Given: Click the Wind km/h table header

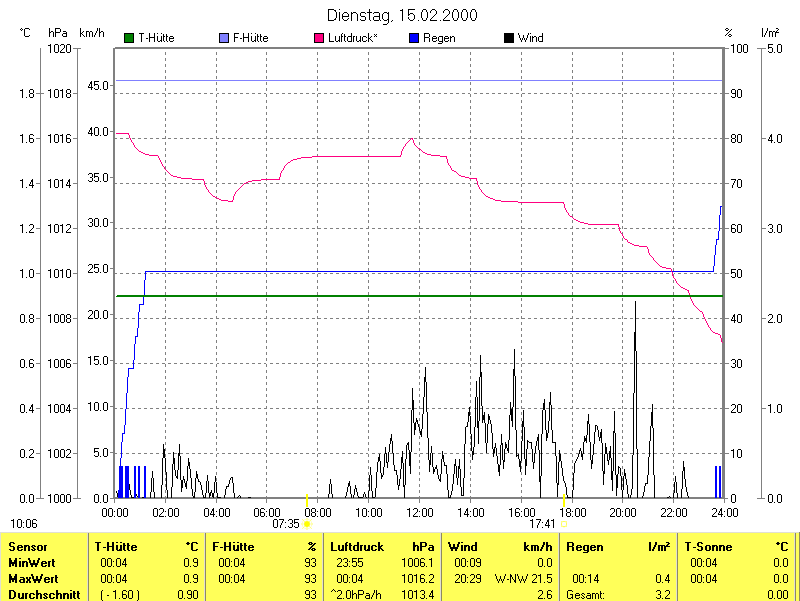Looking at the screenshot, I should click(x=500, y=547).
